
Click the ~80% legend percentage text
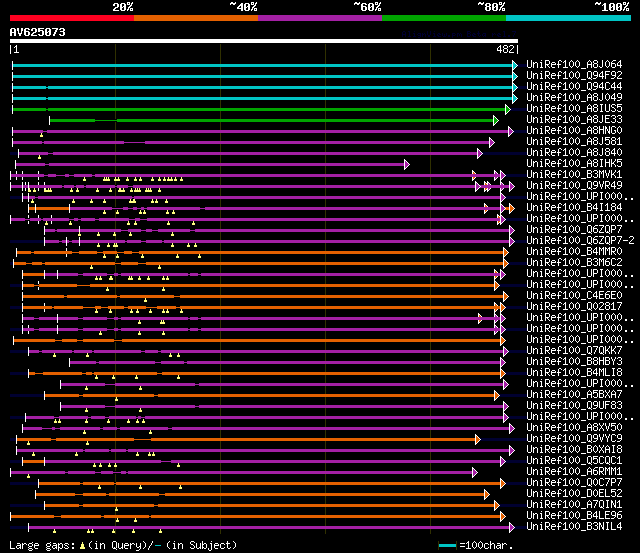491,7
